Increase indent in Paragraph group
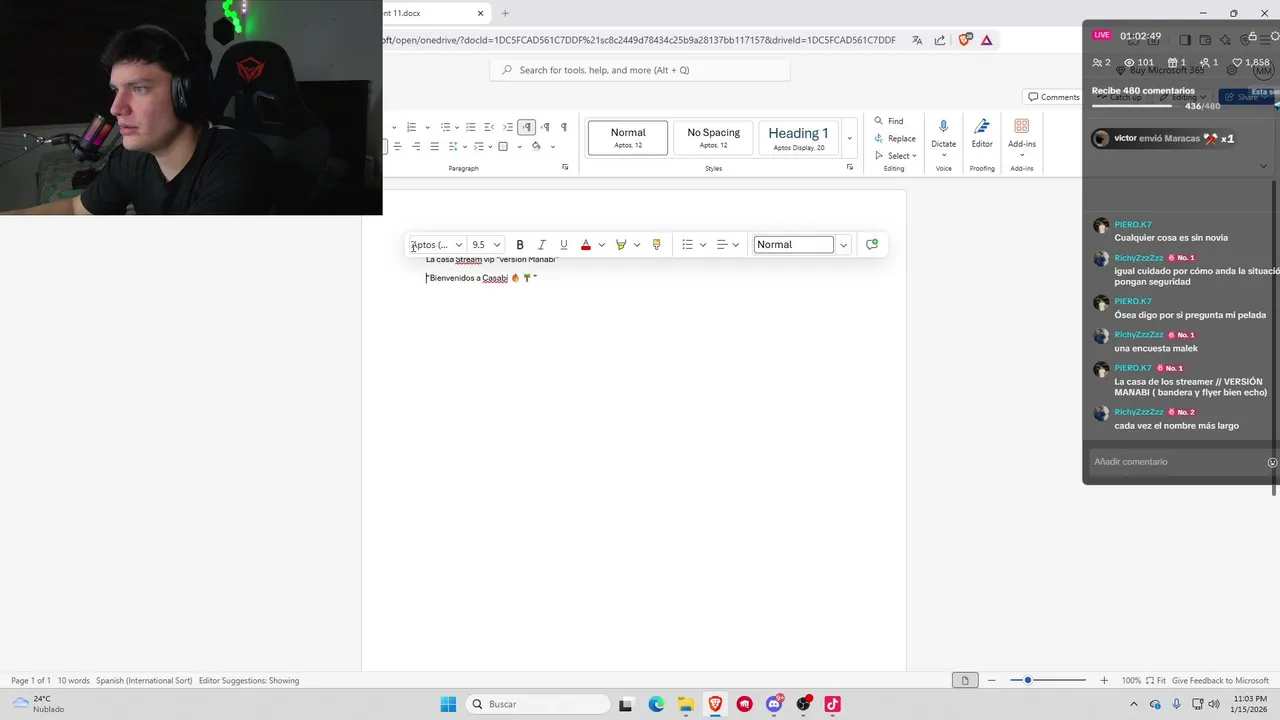This screenshot has height=720, width=1280. click(x=508, y=127)
